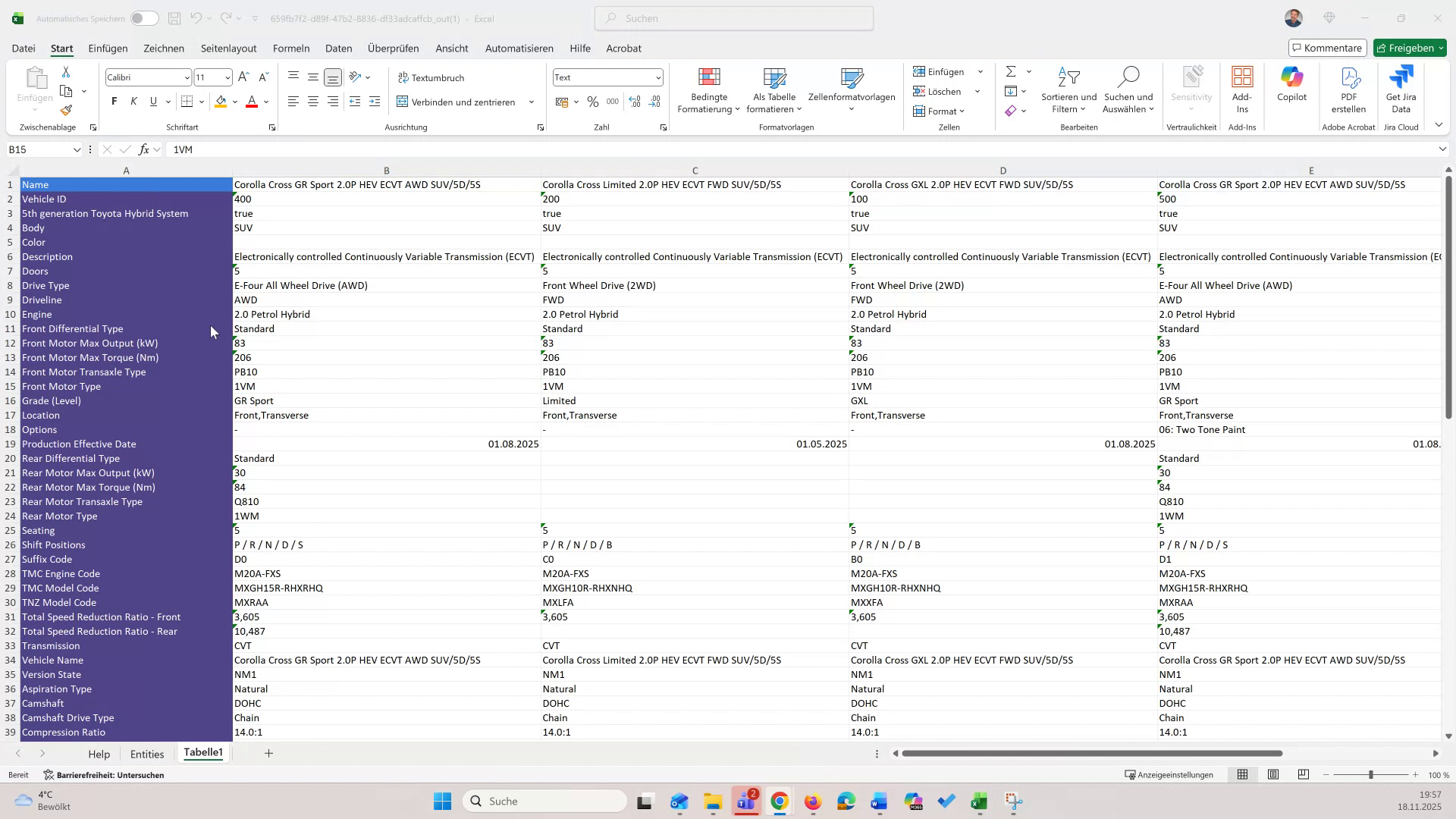Launch Copilot from the ribbon
This screenshot has width=1456, height=819.
click(x=1291, y=85)
